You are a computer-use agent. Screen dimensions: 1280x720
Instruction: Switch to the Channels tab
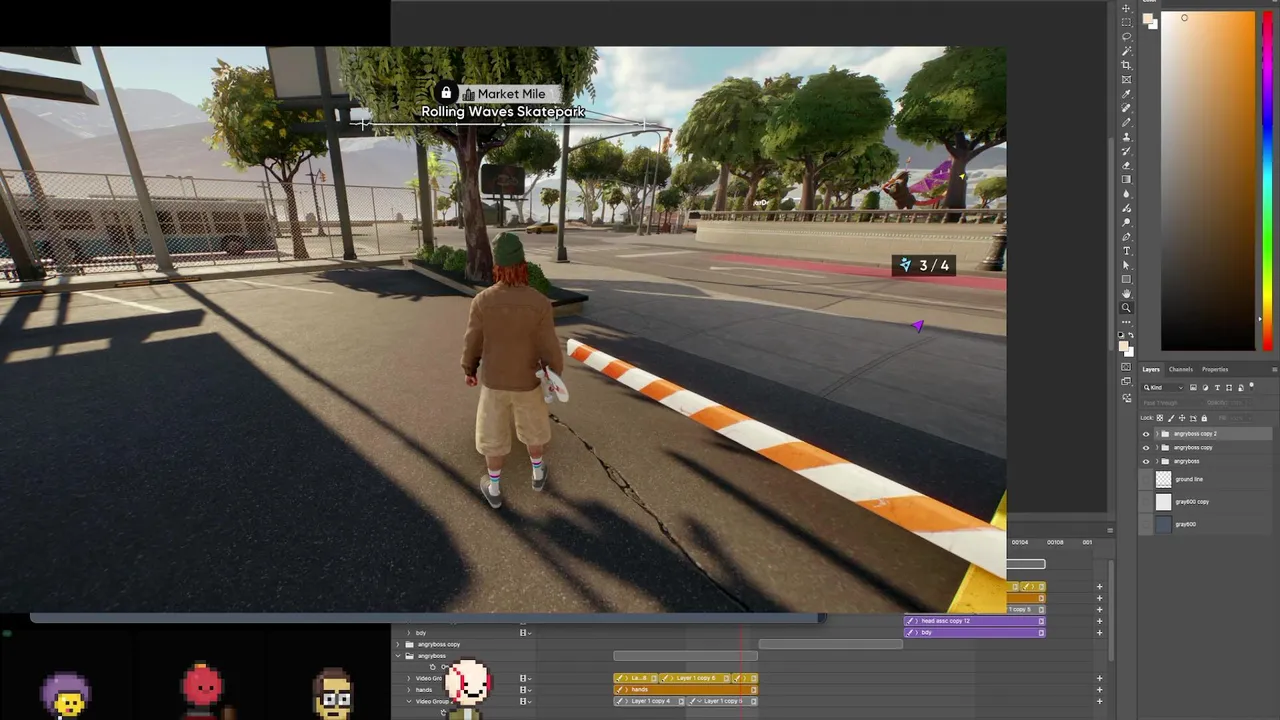[x=1181, y=370]
